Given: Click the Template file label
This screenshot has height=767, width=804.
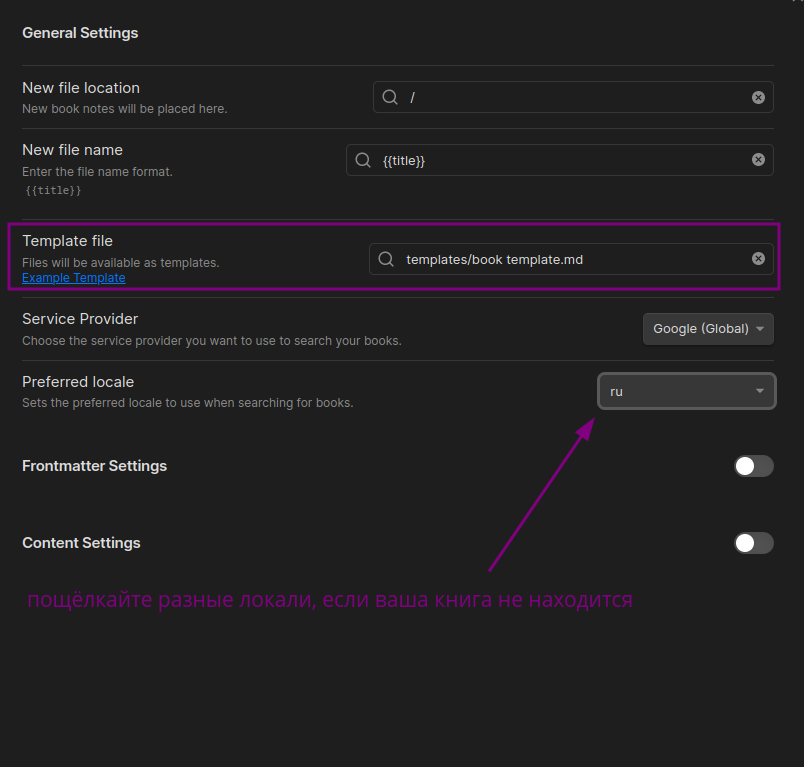Looking at the screenshot, I should pos(67,241).
